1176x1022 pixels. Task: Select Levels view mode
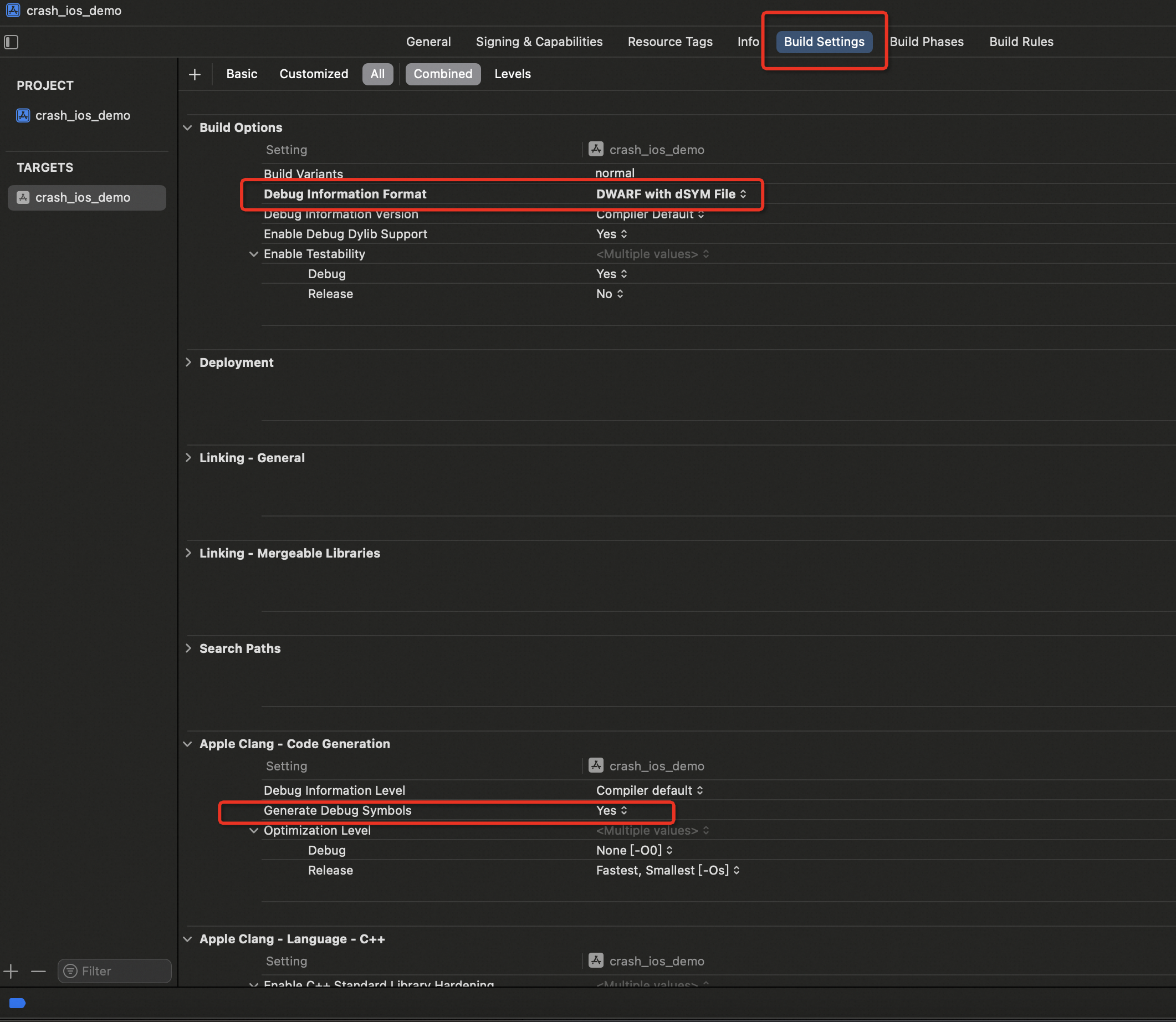tap(512, 74)
